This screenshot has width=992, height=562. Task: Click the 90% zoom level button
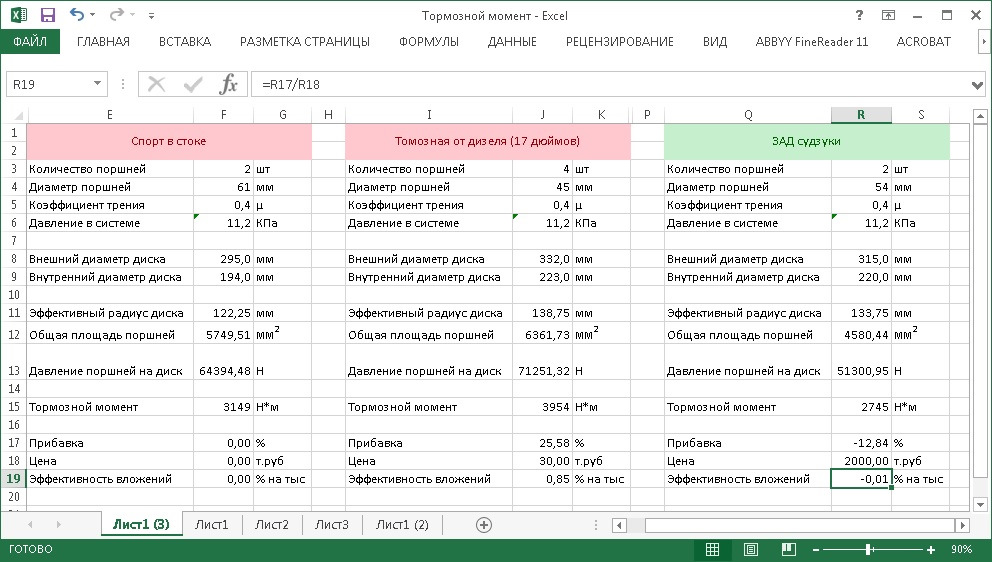coord(961,550)
